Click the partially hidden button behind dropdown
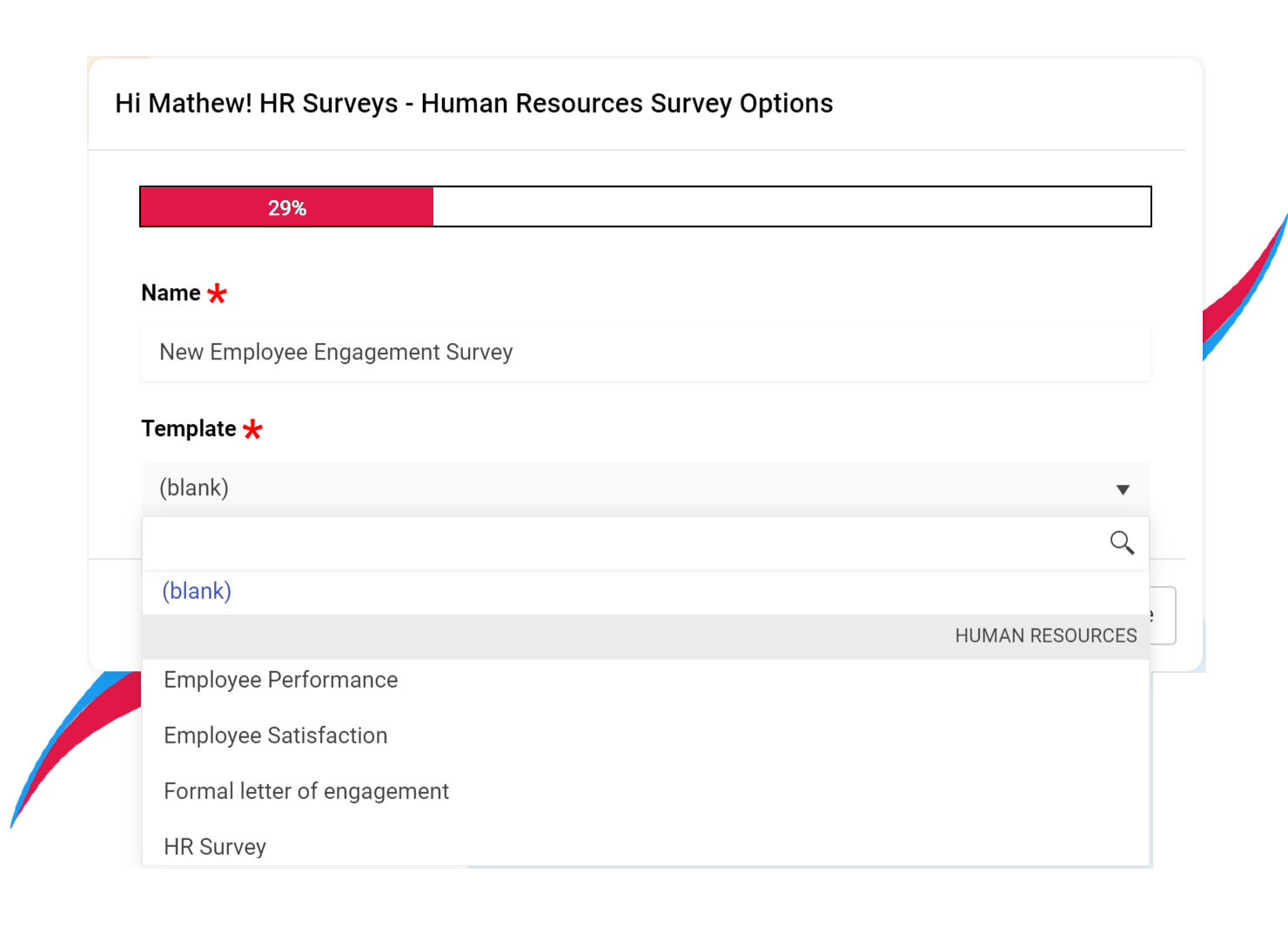1288x941 pixels. (x=1159, y=615)
